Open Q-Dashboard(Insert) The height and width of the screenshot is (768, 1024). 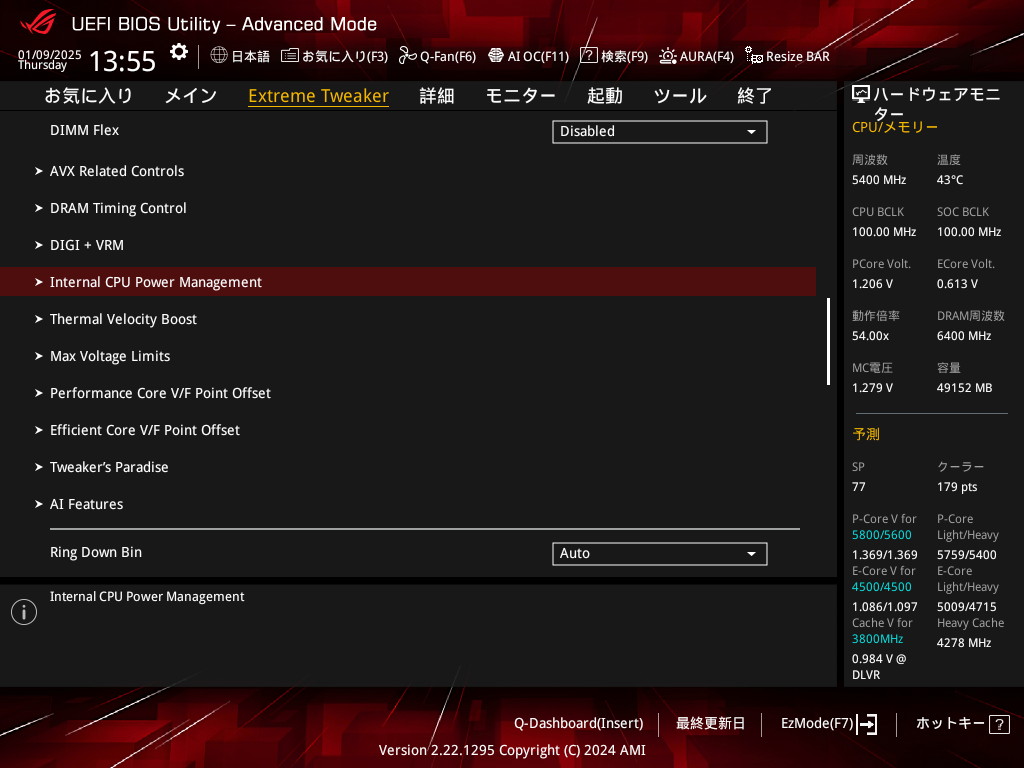click(578, 724)
